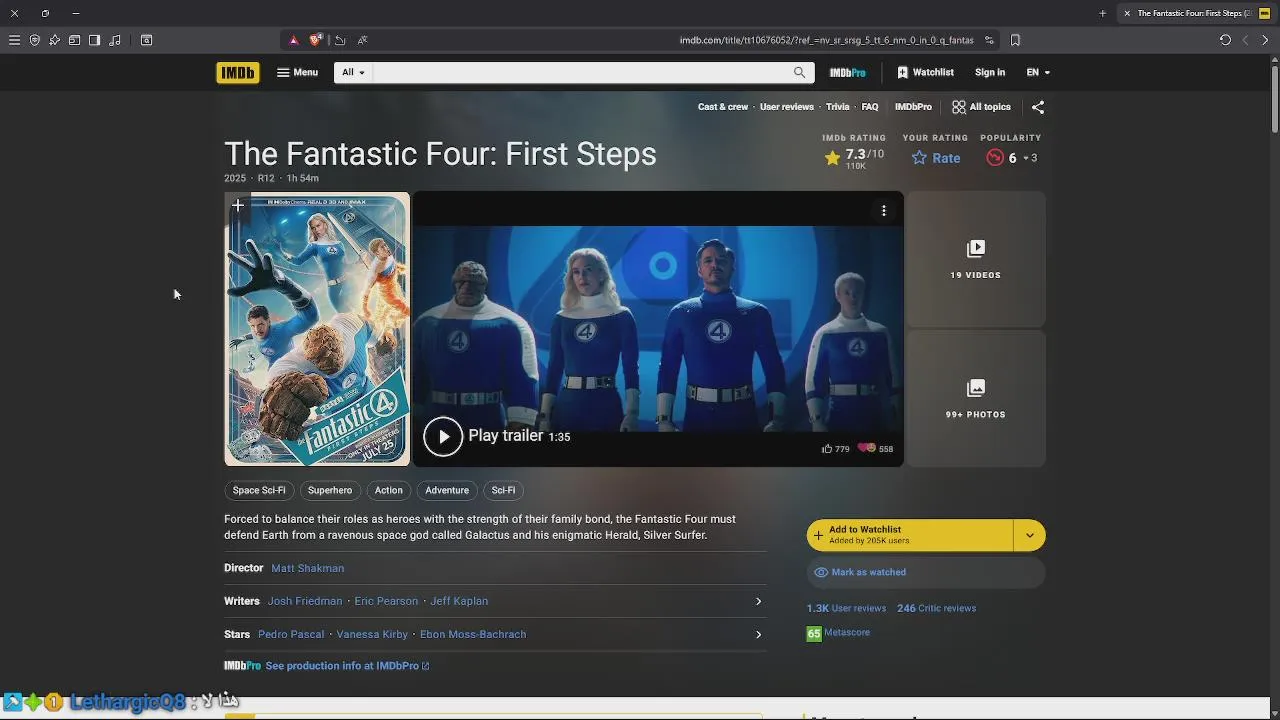Open star Ebon Moss-Bachrach's page
The width and height of the screenshot is (1280, 720).
tap(473, 634)
